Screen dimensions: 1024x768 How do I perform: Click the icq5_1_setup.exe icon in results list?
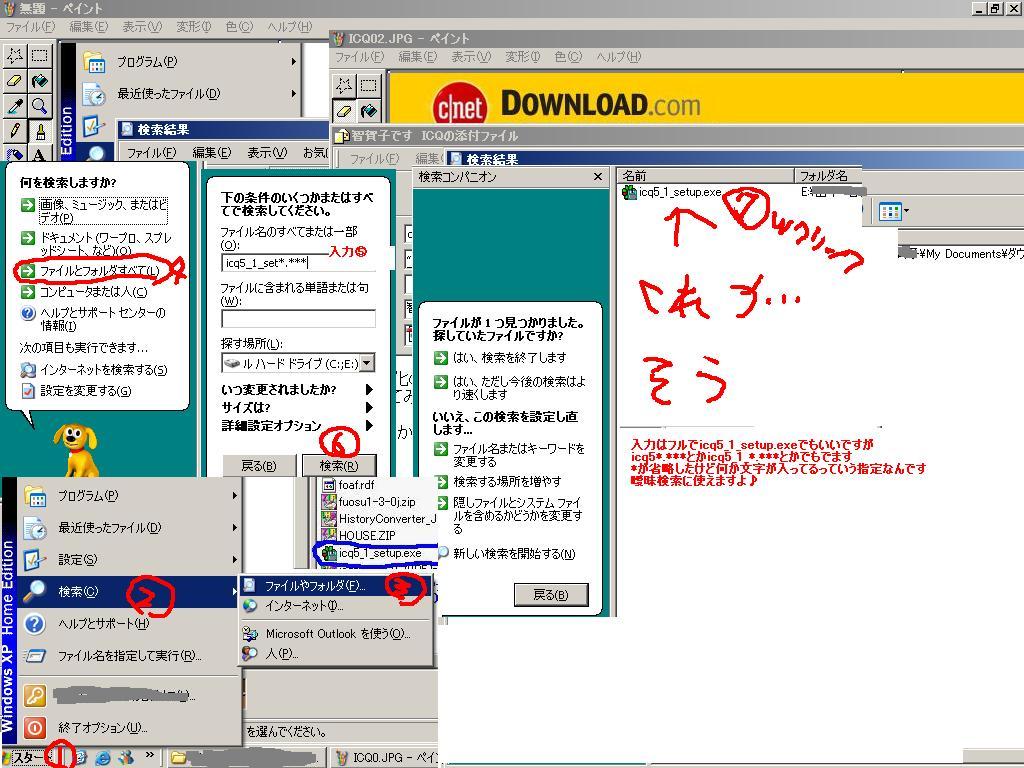click(x=629, y=192)
